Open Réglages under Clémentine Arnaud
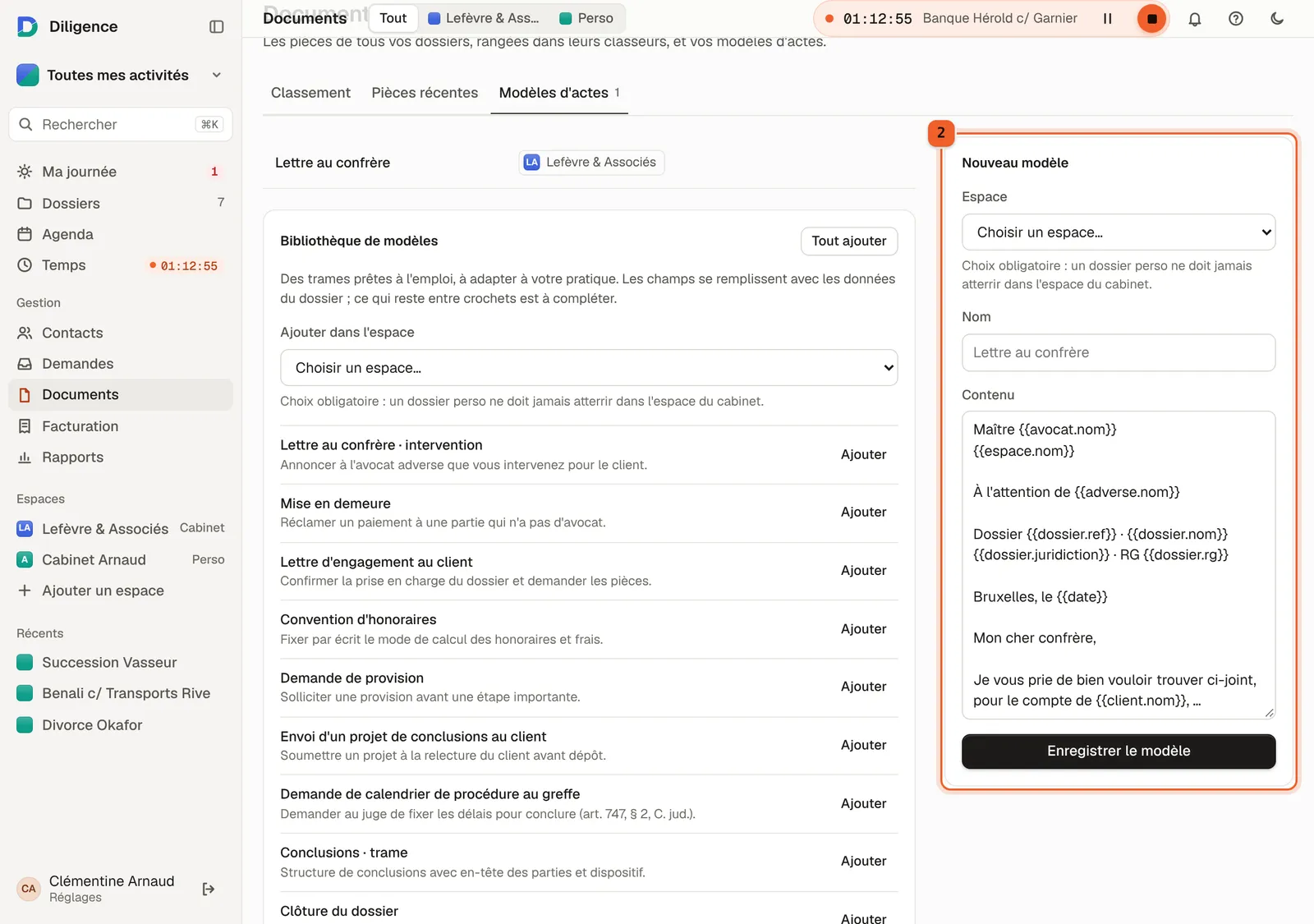 tap(76, 897)
